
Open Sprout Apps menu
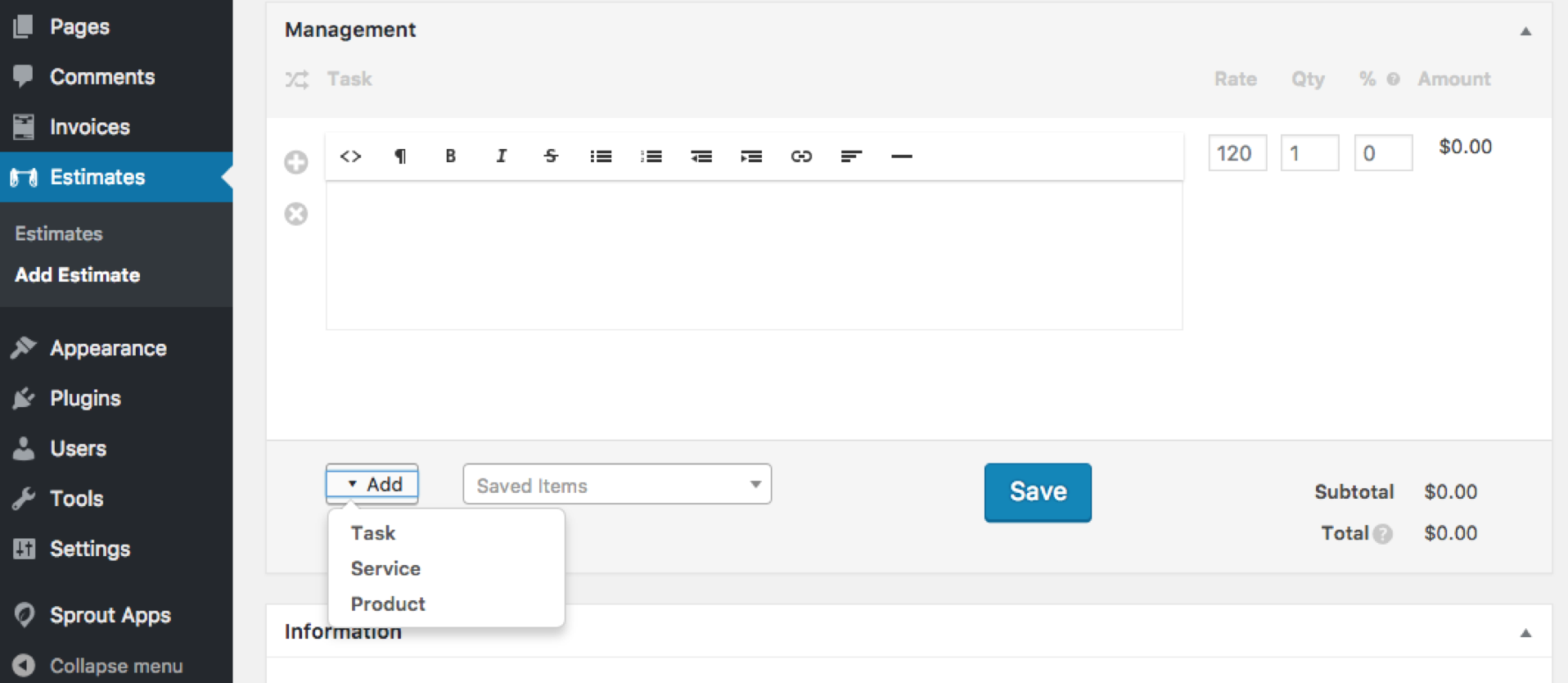[x=110, y=615]
